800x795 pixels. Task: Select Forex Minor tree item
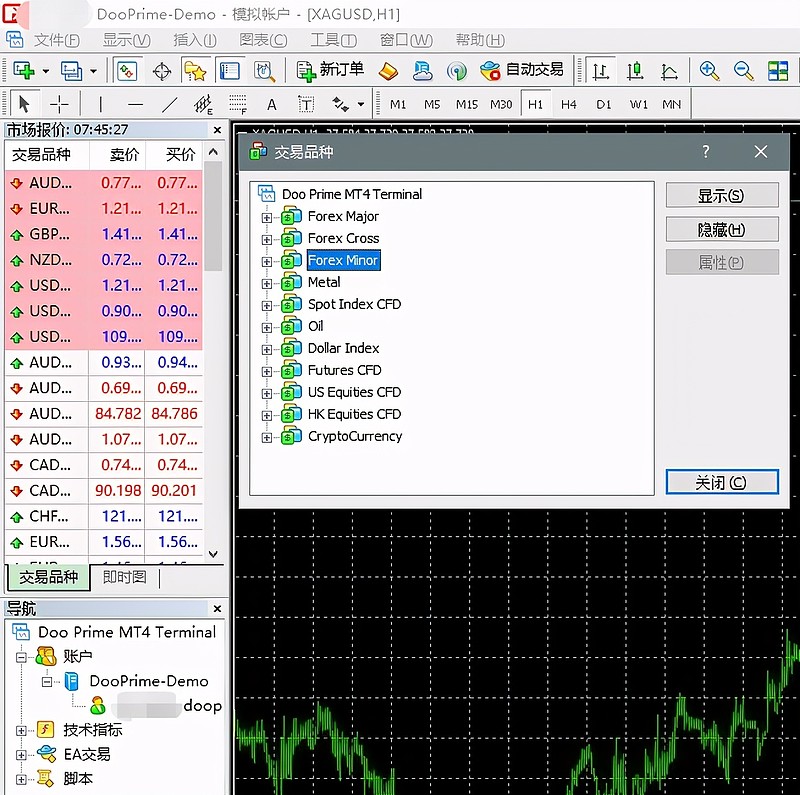coord(343,260)
